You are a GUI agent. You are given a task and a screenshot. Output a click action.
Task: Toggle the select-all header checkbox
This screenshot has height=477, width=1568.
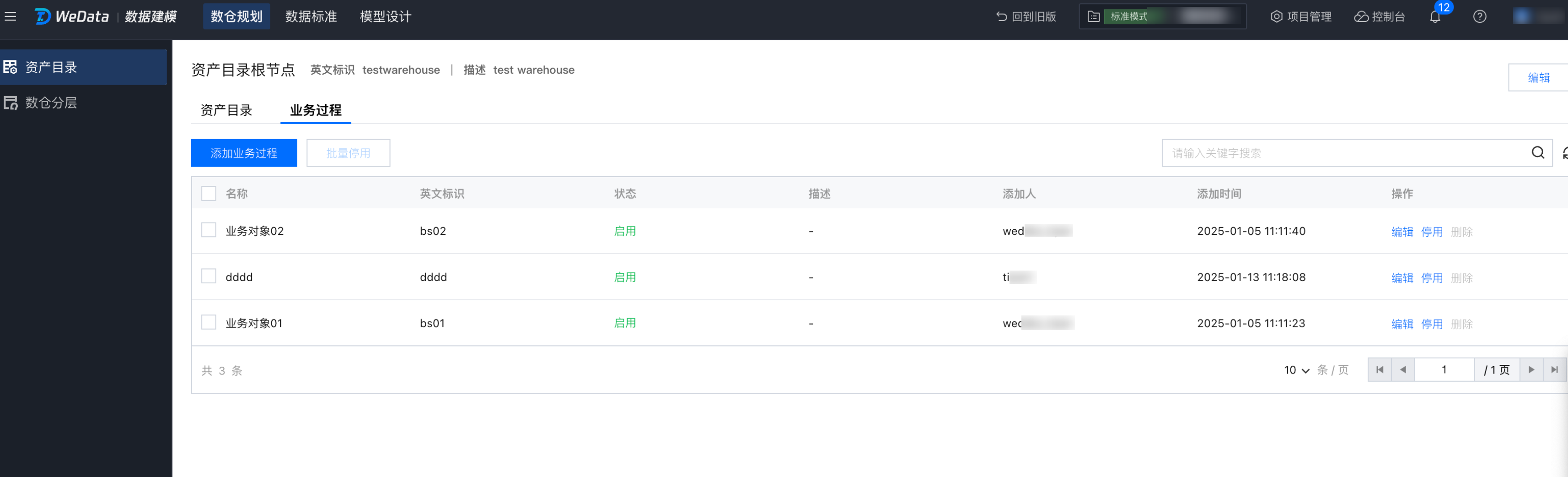pos(209,194)
